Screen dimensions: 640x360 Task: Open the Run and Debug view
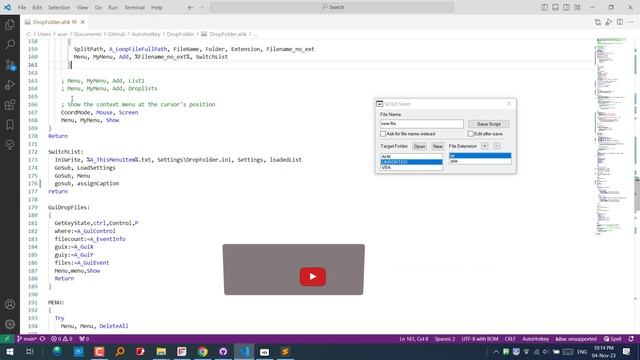click(x=10, y=84)
